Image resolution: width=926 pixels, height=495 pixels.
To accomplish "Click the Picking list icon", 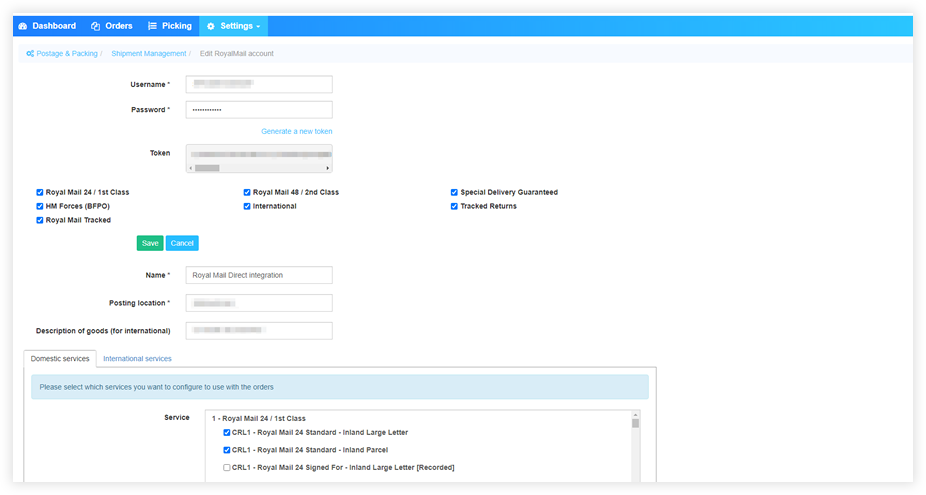I will pyautogui.click(x=152, y=26).
